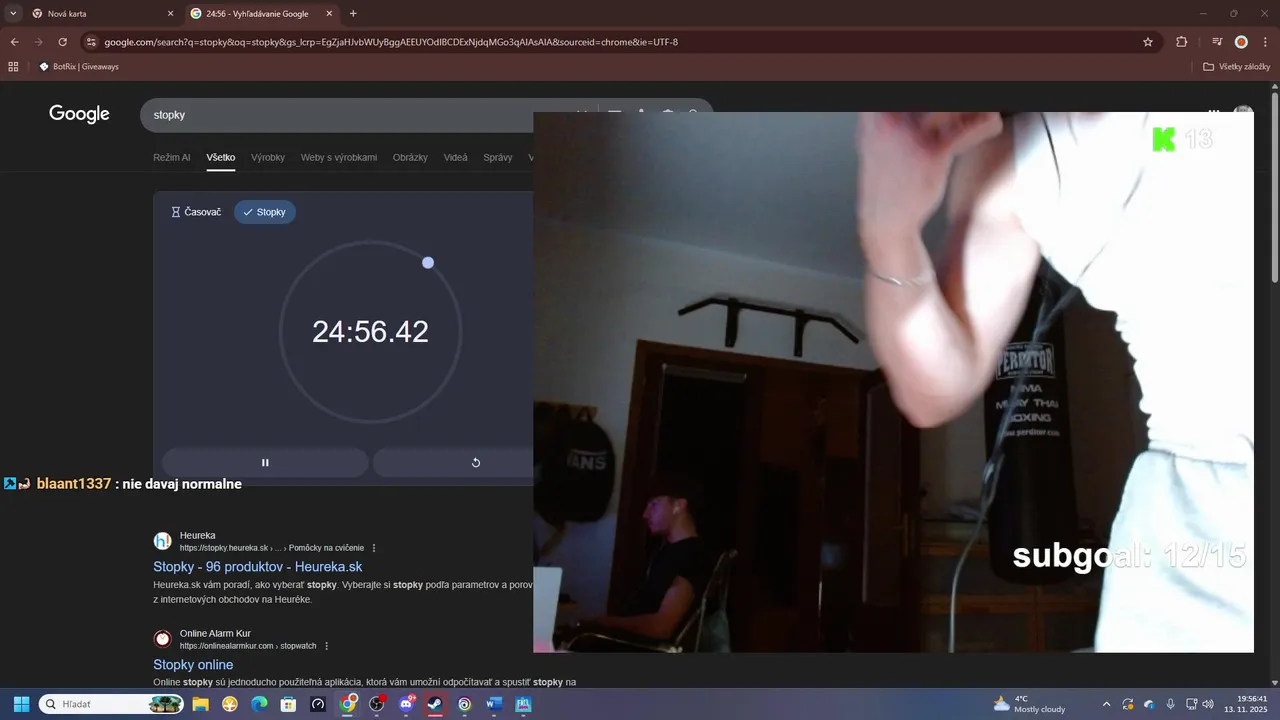Viewport: 1280px width, 720px height.
Task: Close the Nová karta tab
Action: point(170,14)
